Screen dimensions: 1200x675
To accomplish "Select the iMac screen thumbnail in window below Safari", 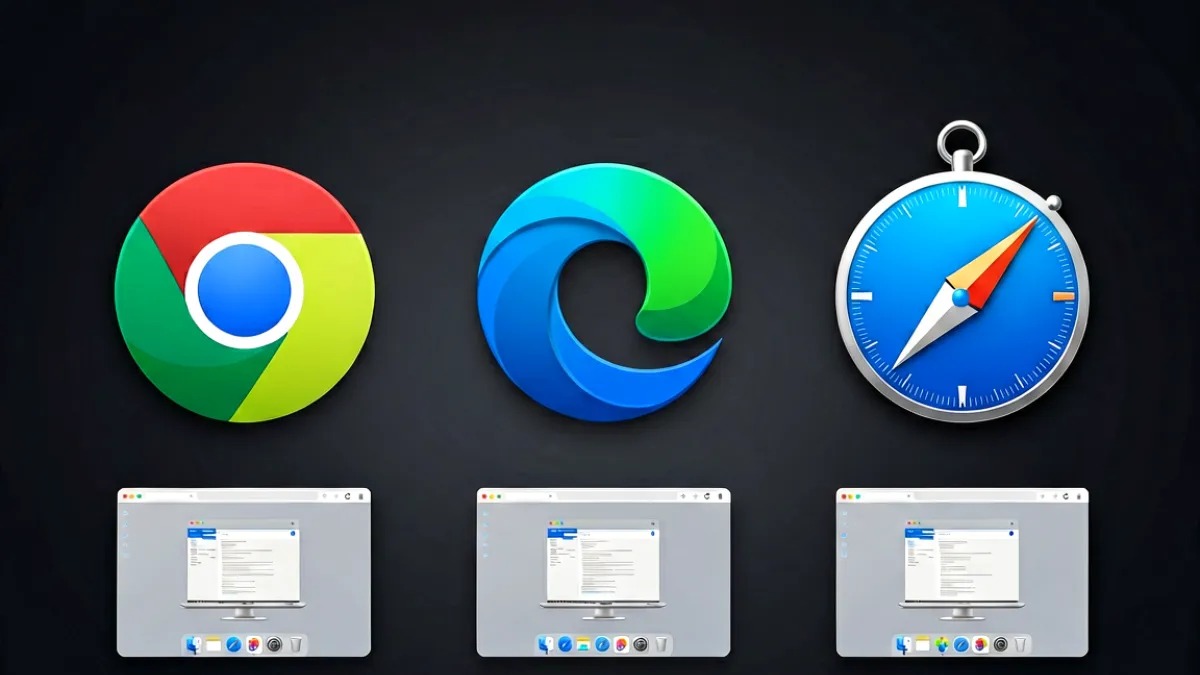I will coord(962,570).
